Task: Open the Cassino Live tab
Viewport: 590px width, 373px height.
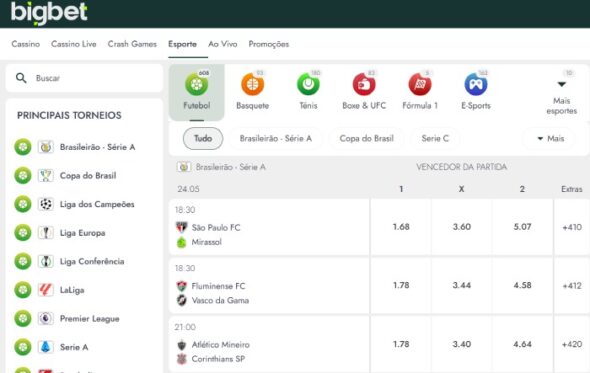Action: pyautogui.click(x=74, y=44)
